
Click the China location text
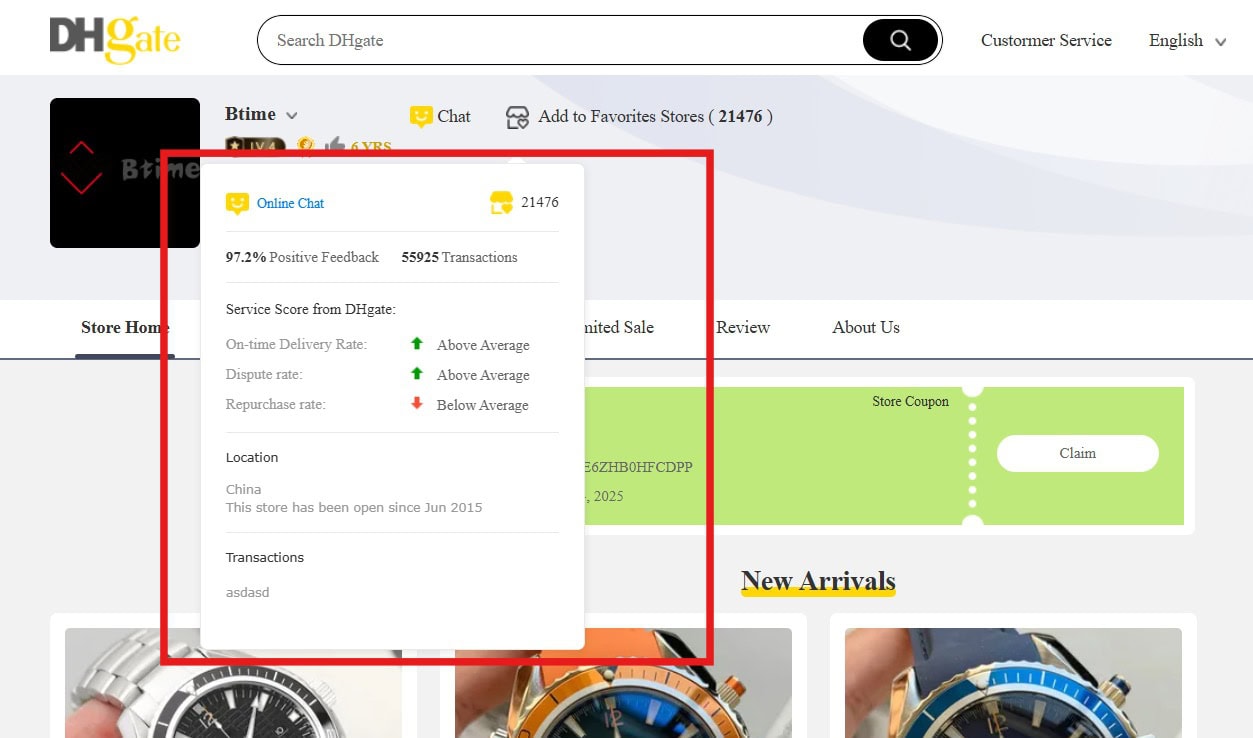243,490
